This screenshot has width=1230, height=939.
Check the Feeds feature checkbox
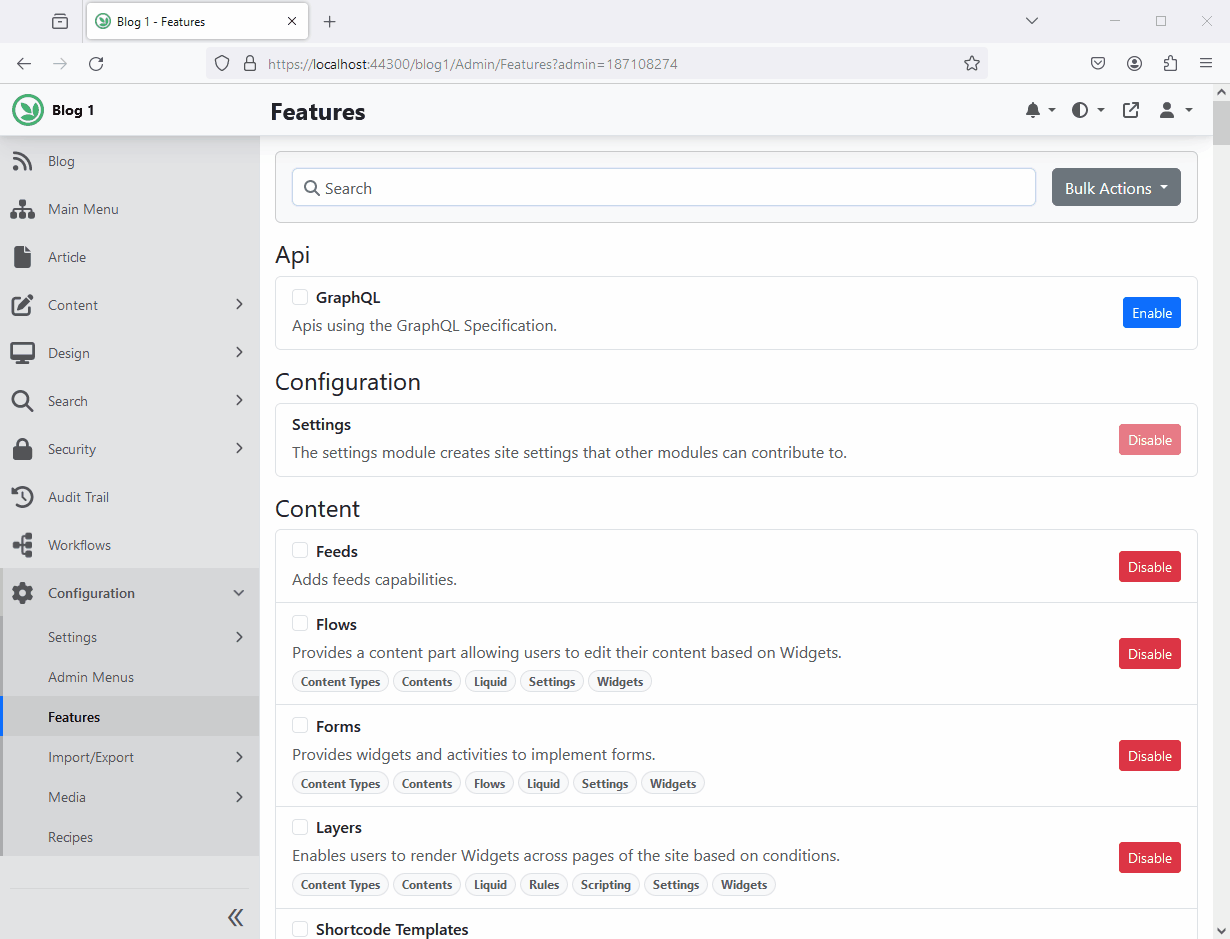click(300, 550)
